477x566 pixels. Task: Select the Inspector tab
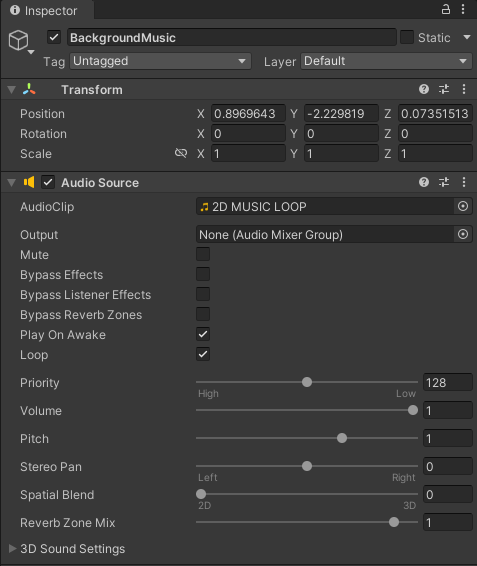coord(44,10)
